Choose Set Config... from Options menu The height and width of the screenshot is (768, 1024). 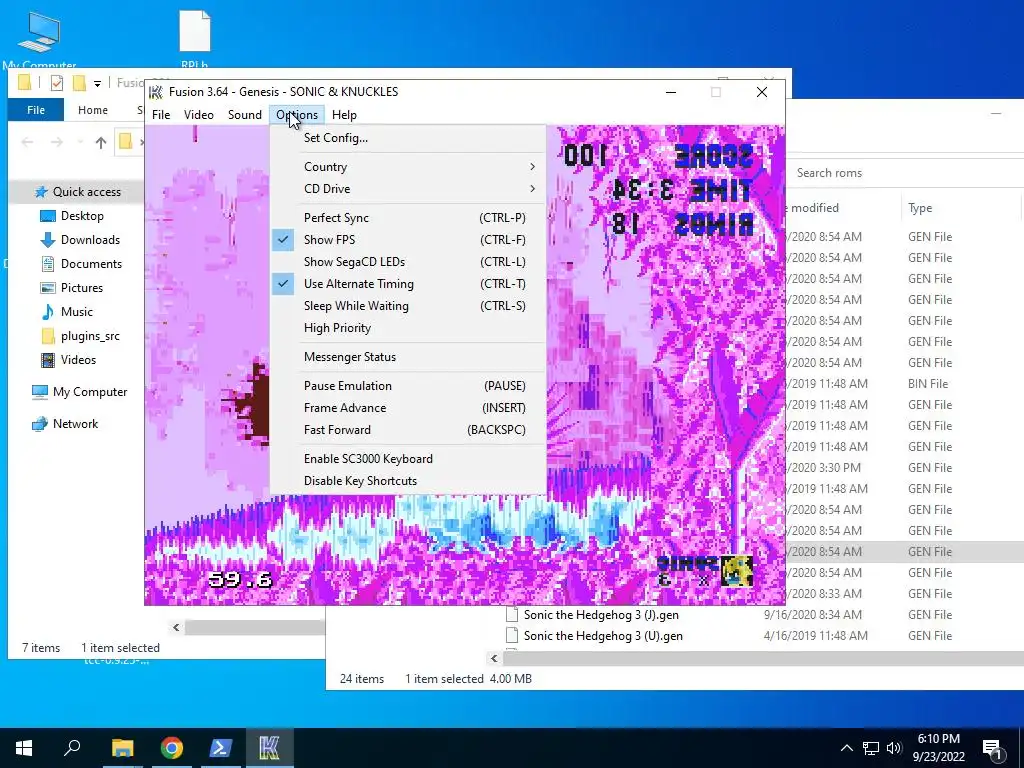[408, 138]
